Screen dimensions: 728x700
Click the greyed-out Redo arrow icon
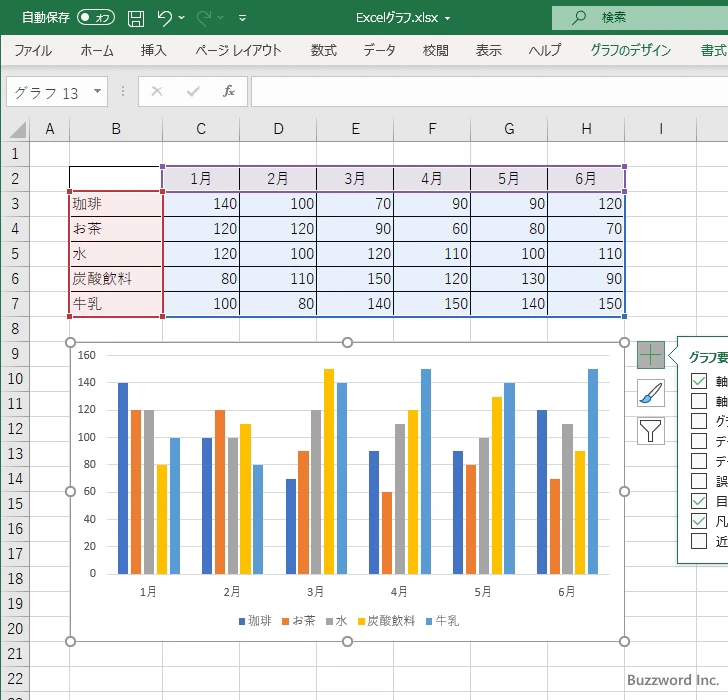coord(204,18)
